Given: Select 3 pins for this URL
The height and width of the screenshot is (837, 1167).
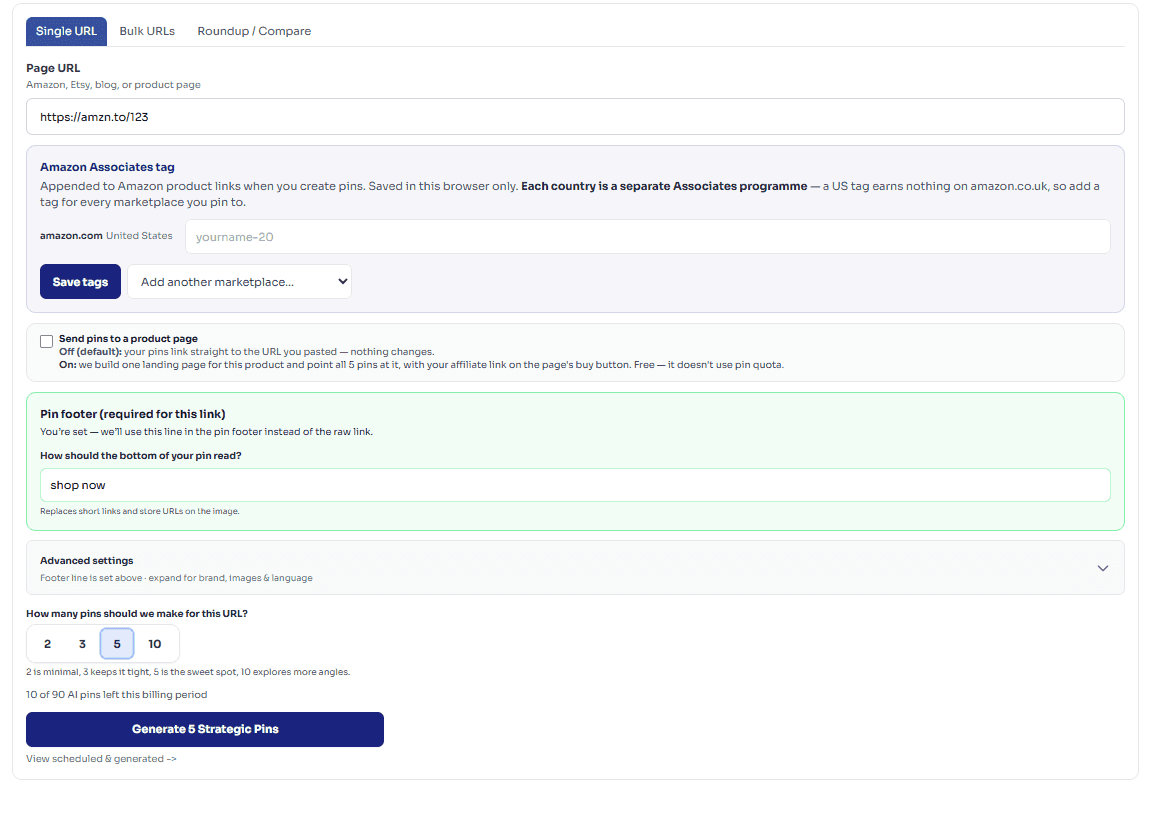Looking at the screenshot, I should click(82, 644).
